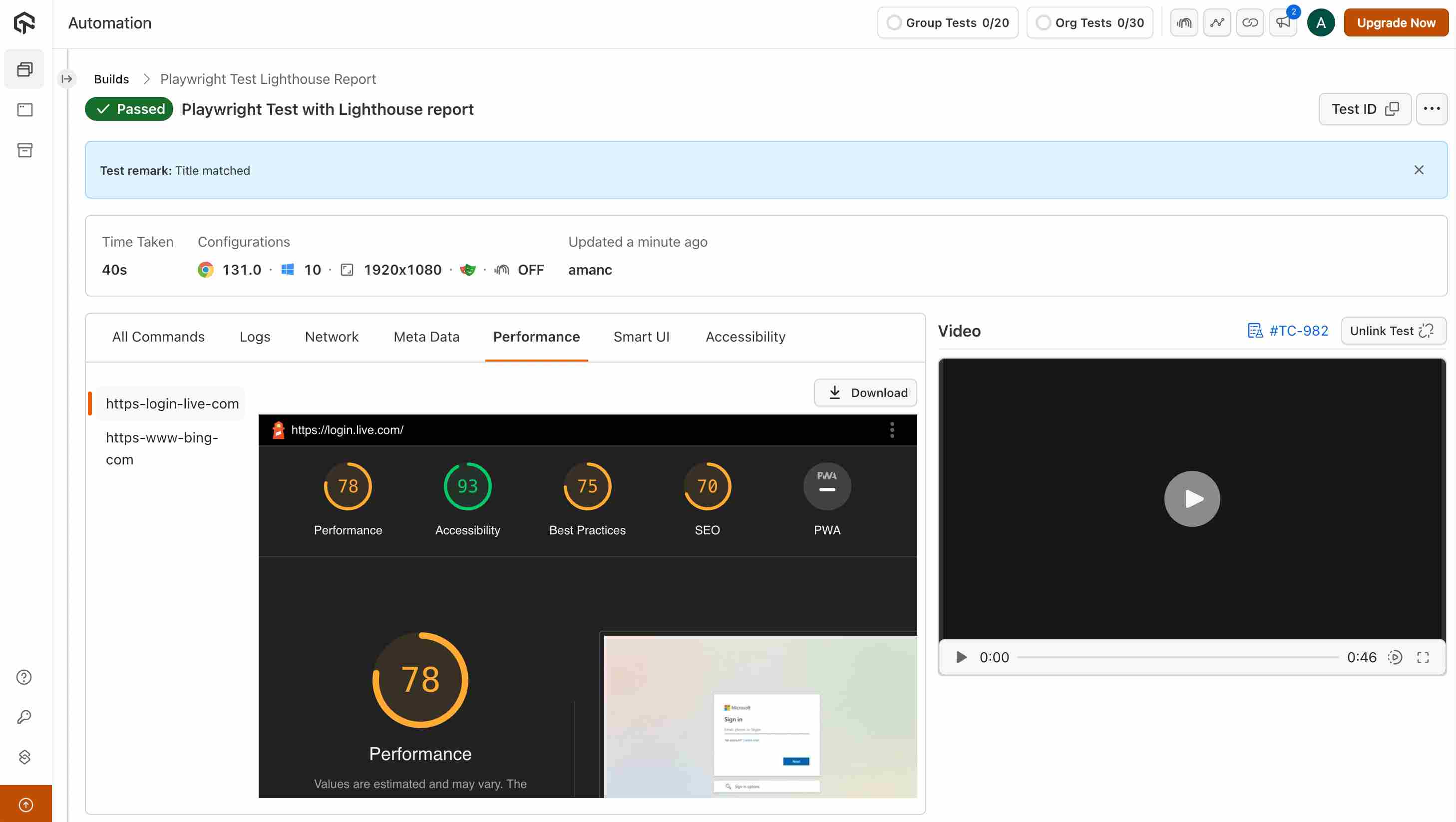Click the tunnel icon in header
The image size is (1456, 822).
point(1183,22)
